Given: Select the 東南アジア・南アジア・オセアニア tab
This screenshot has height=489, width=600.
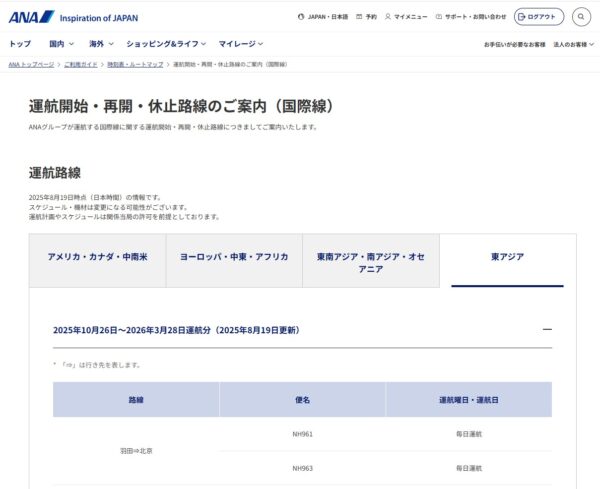Looking at the screenshot, I should click(x=370, y=262).
